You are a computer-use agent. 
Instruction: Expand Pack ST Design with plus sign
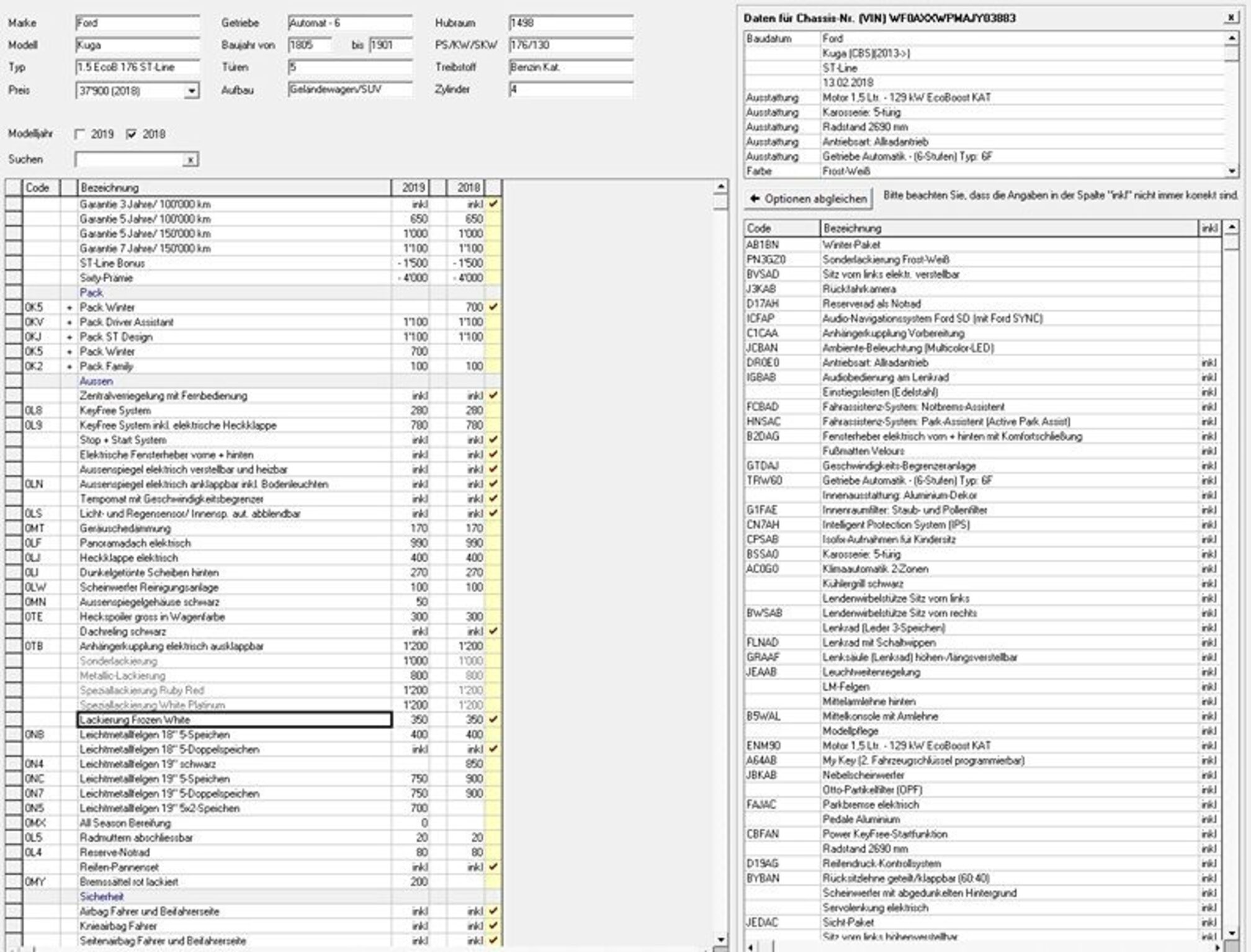[69, 337]
